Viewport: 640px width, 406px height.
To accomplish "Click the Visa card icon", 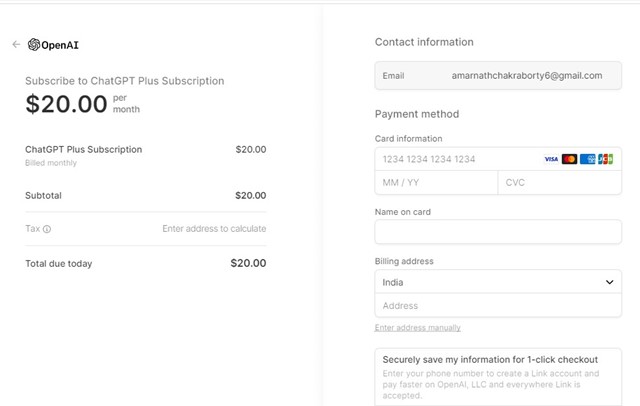I will pos(551,159).
